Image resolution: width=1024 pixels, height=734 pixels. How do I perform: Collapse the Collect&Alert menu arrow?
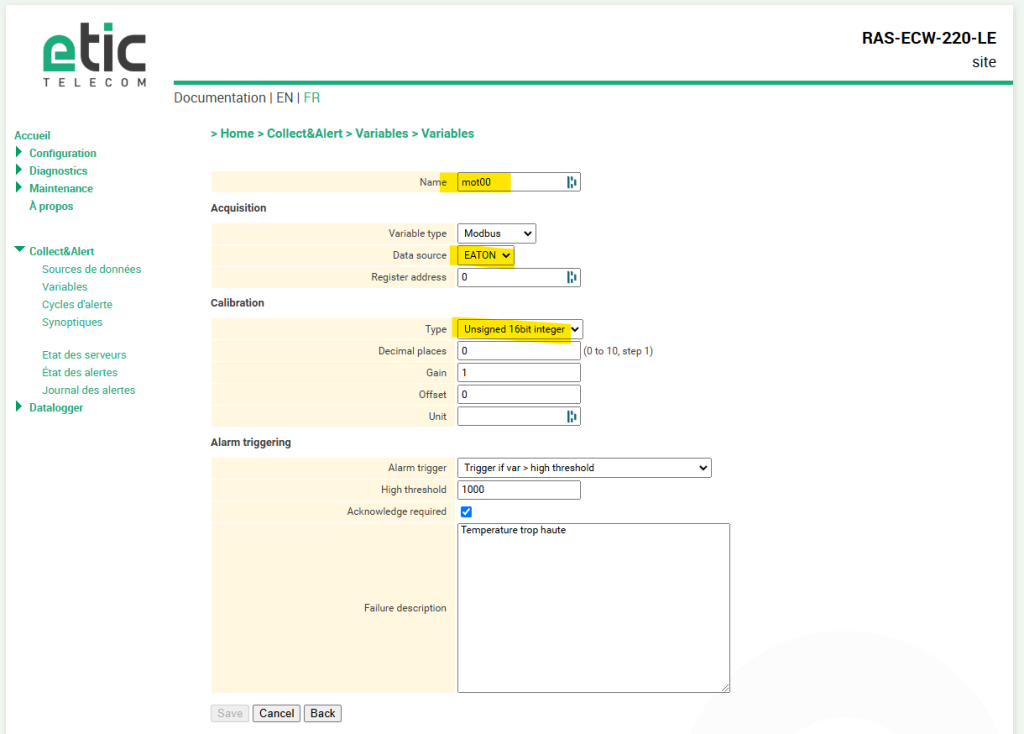pos(20,249)
